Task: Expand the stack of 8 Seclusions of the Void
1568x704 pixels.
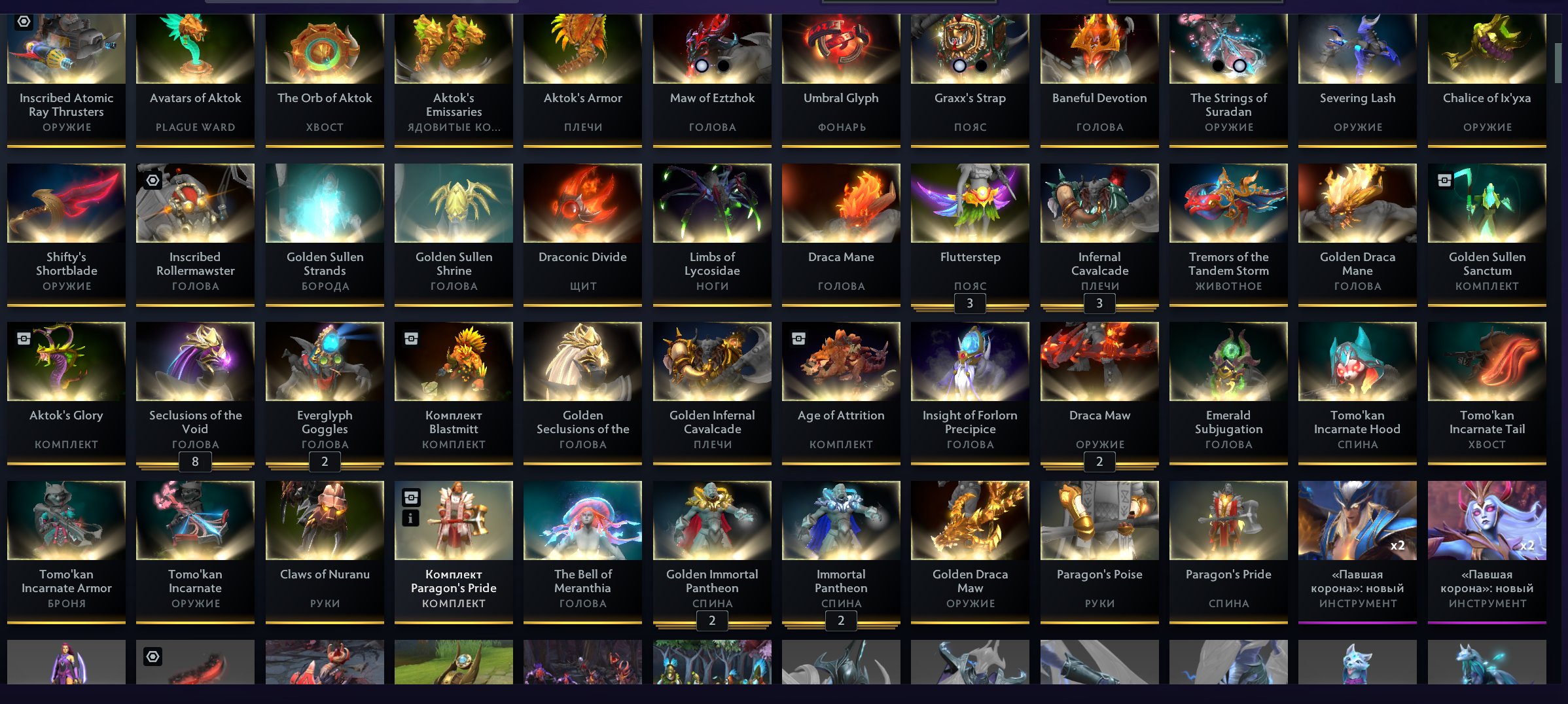Action: [195, 462]
